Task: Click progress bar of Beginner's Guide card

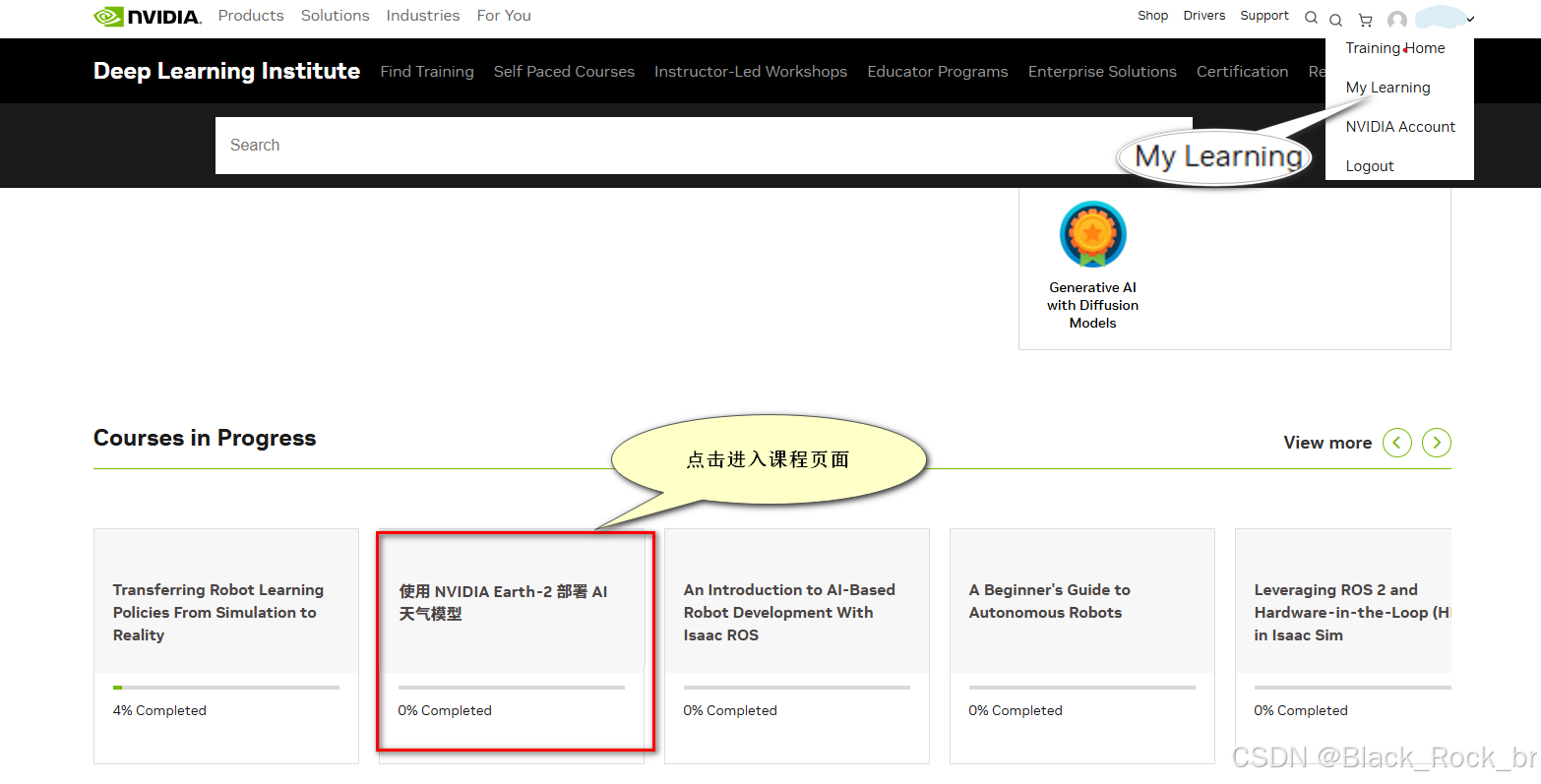Action: pos(1082,688)
